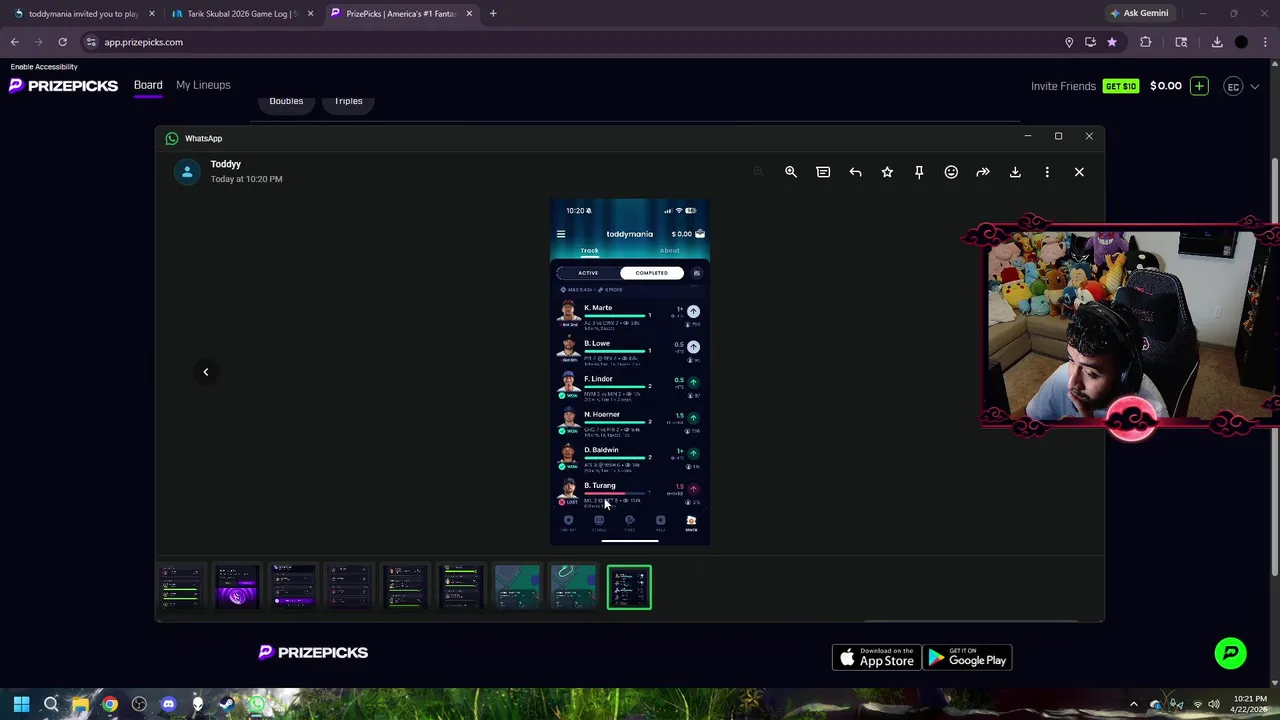Star the WhatsApp image message
This screenshot has height=720, width=1280.
click(x=887, y=172)
